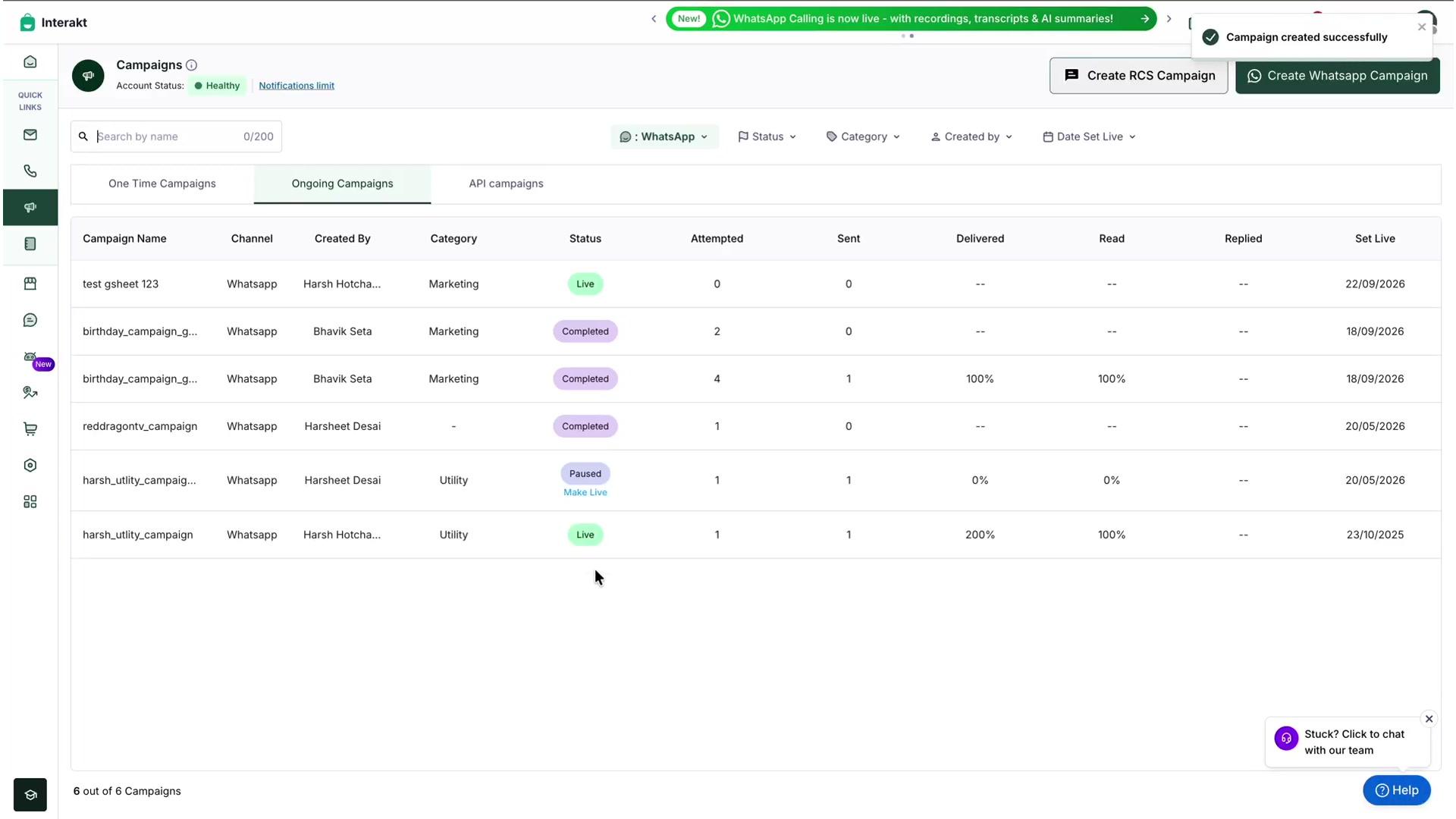1456x819 pixels.
Task: Open the Notifications limit link
Action: pos(297,86)
